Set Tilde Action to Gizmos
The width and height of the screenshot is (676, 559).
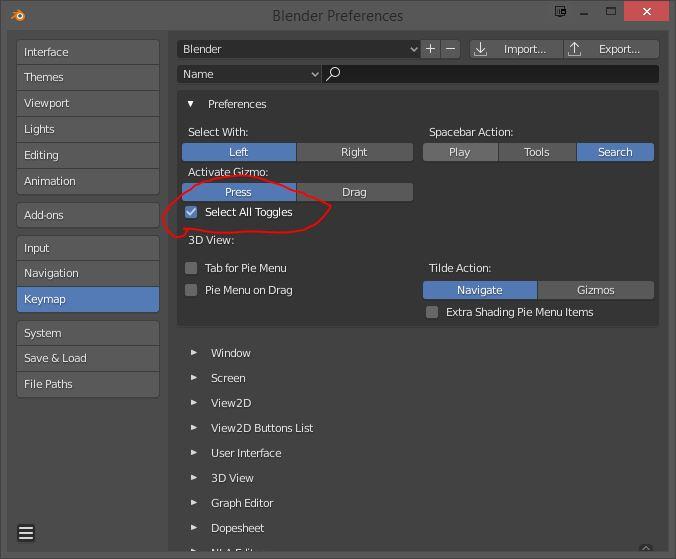(x=596, y=290)
